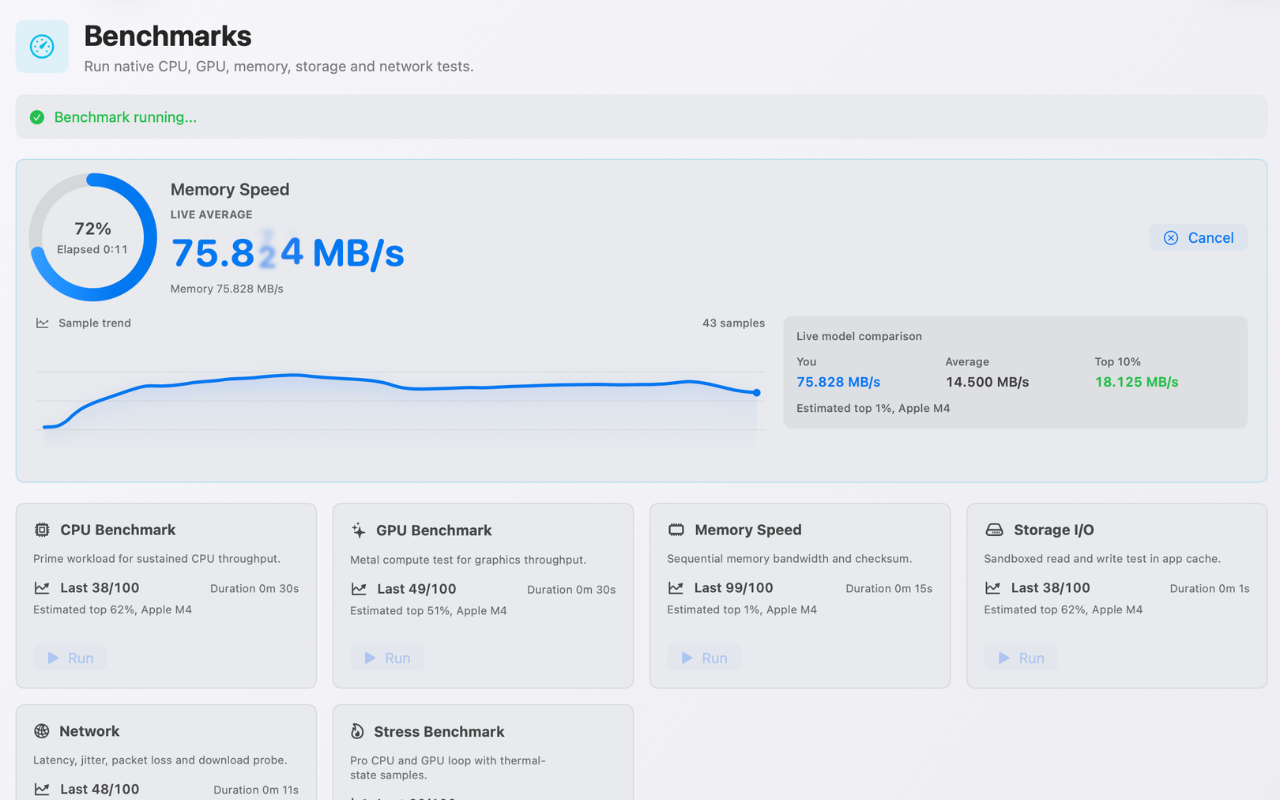Click trend icon beside Last 49/100
The height and width of the screenshot is (800, 1280).
(359, 589)
